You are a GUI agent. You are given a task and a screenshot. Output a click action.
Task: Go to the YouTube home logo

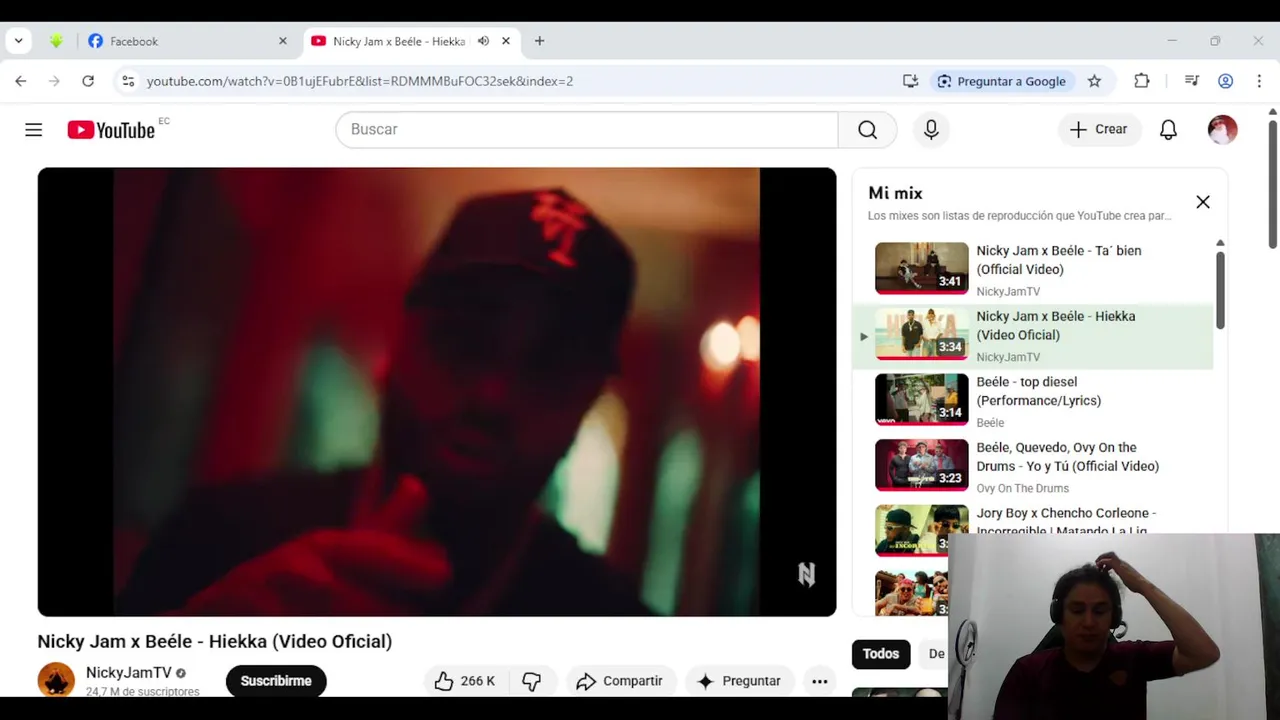click(111, 130)
